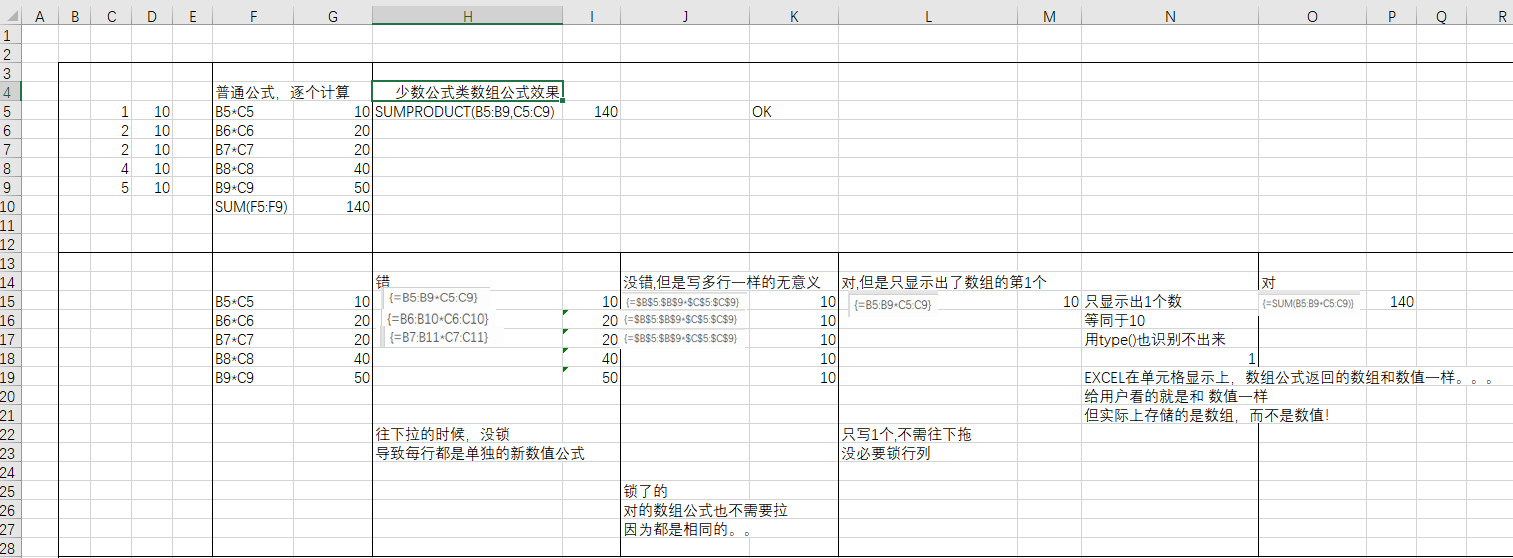Viewport: 1513px width, 558px height.
Task: Click the {=B6:B10*C6:C10} formula box
Action: pyautogui.click(x=437, y=319)
